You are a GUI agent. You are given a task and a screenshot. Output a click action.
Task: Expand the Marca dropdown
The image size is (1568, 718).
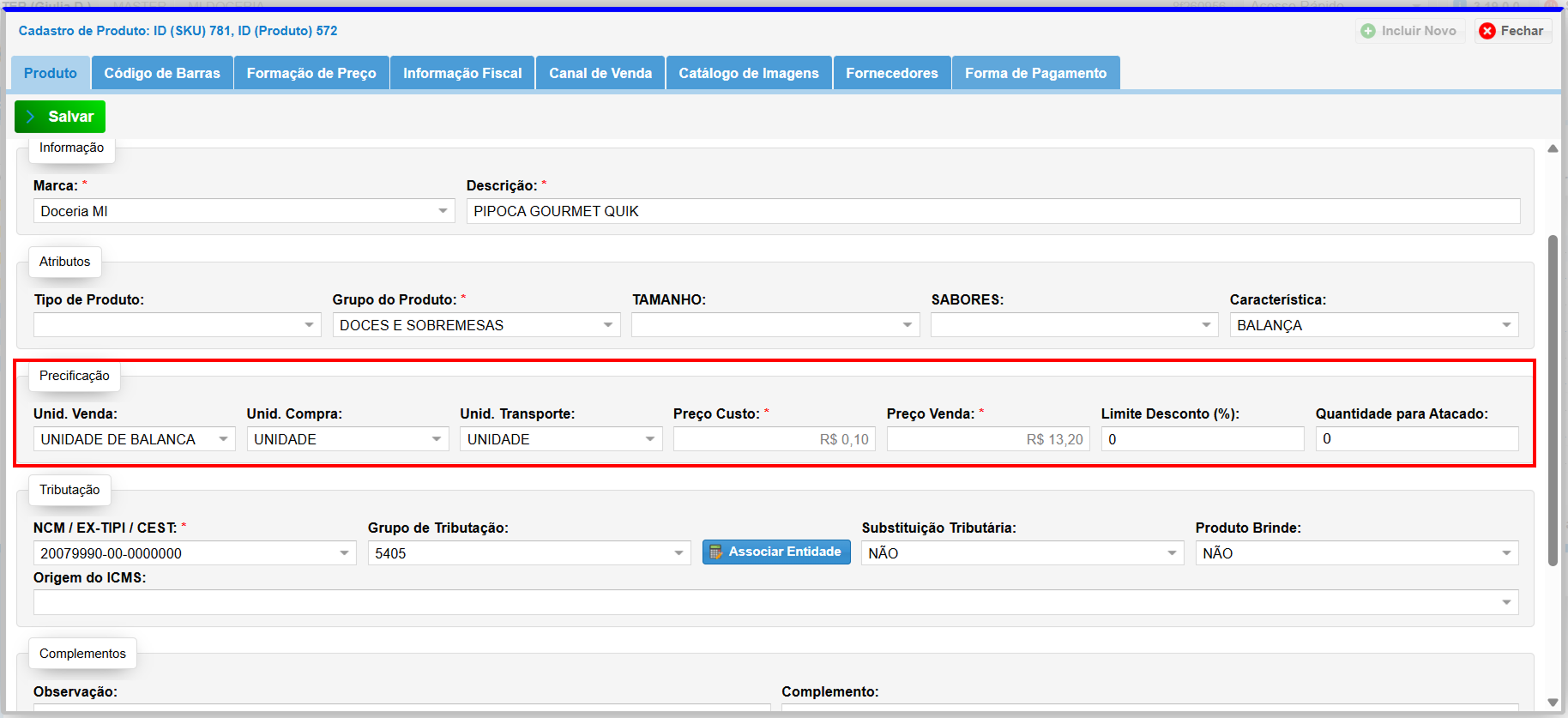pyautogui.click(x=443, y=211)
